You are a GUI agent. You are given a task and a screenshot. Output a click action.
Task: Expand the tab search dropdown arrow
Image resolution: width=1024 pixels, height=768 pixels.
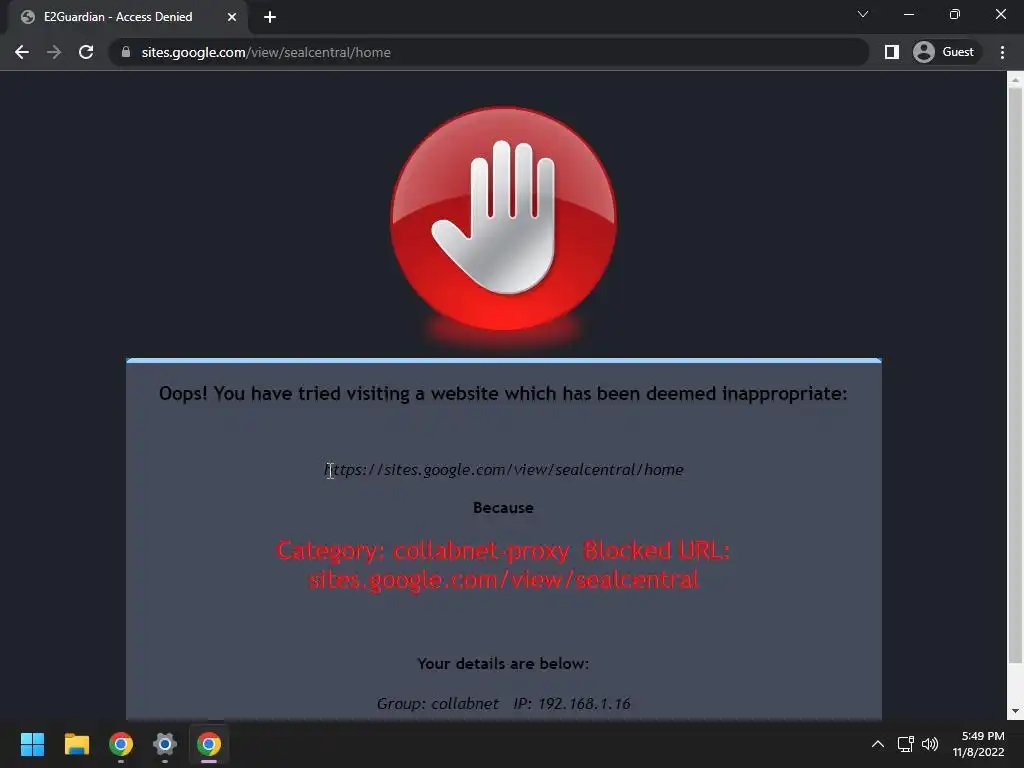tap(863, 14)
